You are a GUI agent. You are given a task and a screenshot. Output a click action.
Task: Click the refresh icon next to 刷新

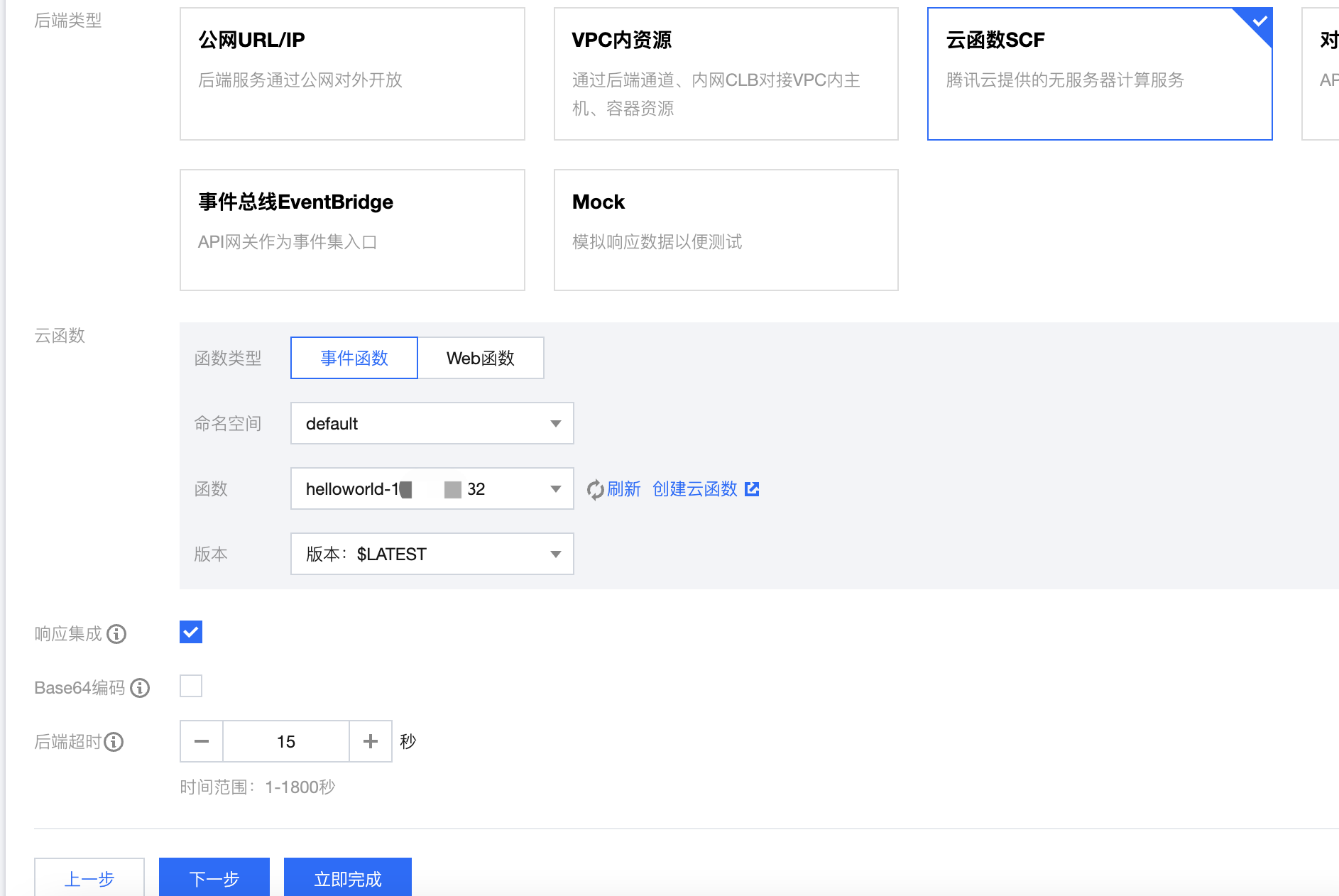tap(595, 489)
